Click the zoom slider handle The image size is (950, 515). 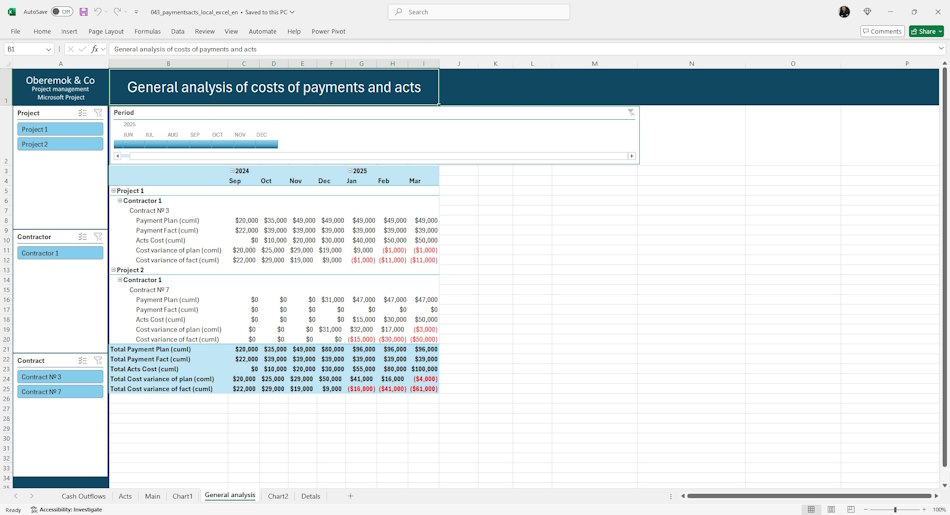pos(895,510)
